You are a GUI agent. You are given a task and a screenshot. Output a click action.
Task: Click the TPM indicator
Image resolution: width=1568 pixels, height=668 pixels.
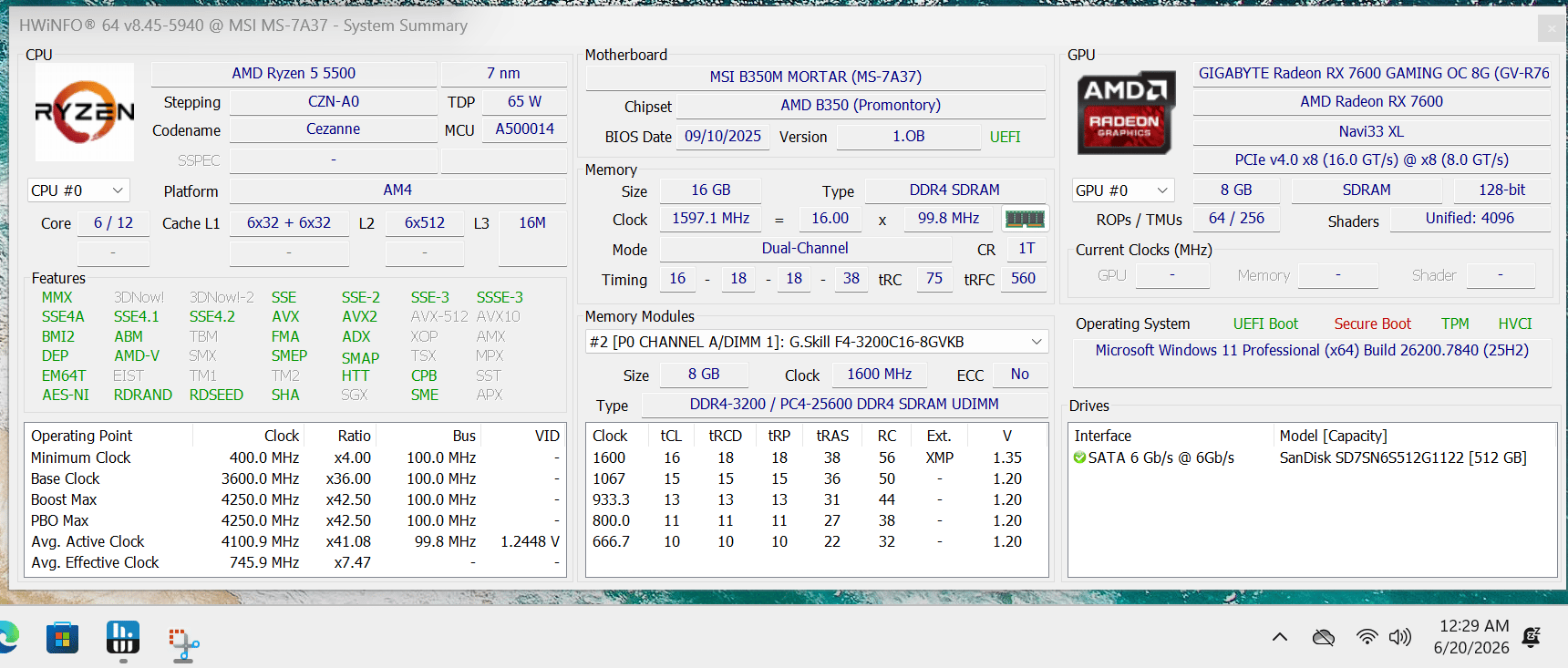click(1455, 324)
